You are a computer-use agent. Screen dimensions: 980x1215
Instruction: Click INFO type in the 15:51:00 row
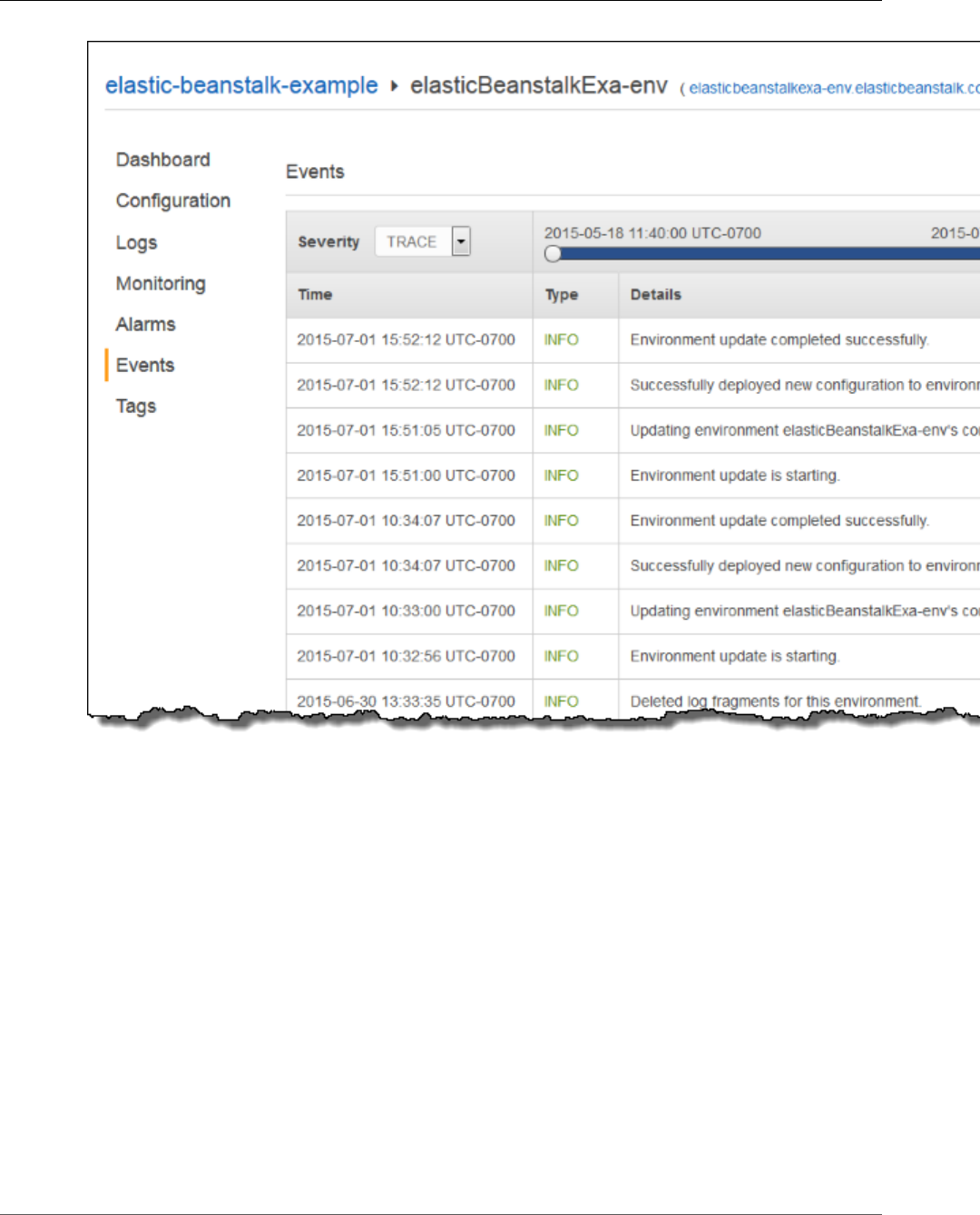(561, 475)
